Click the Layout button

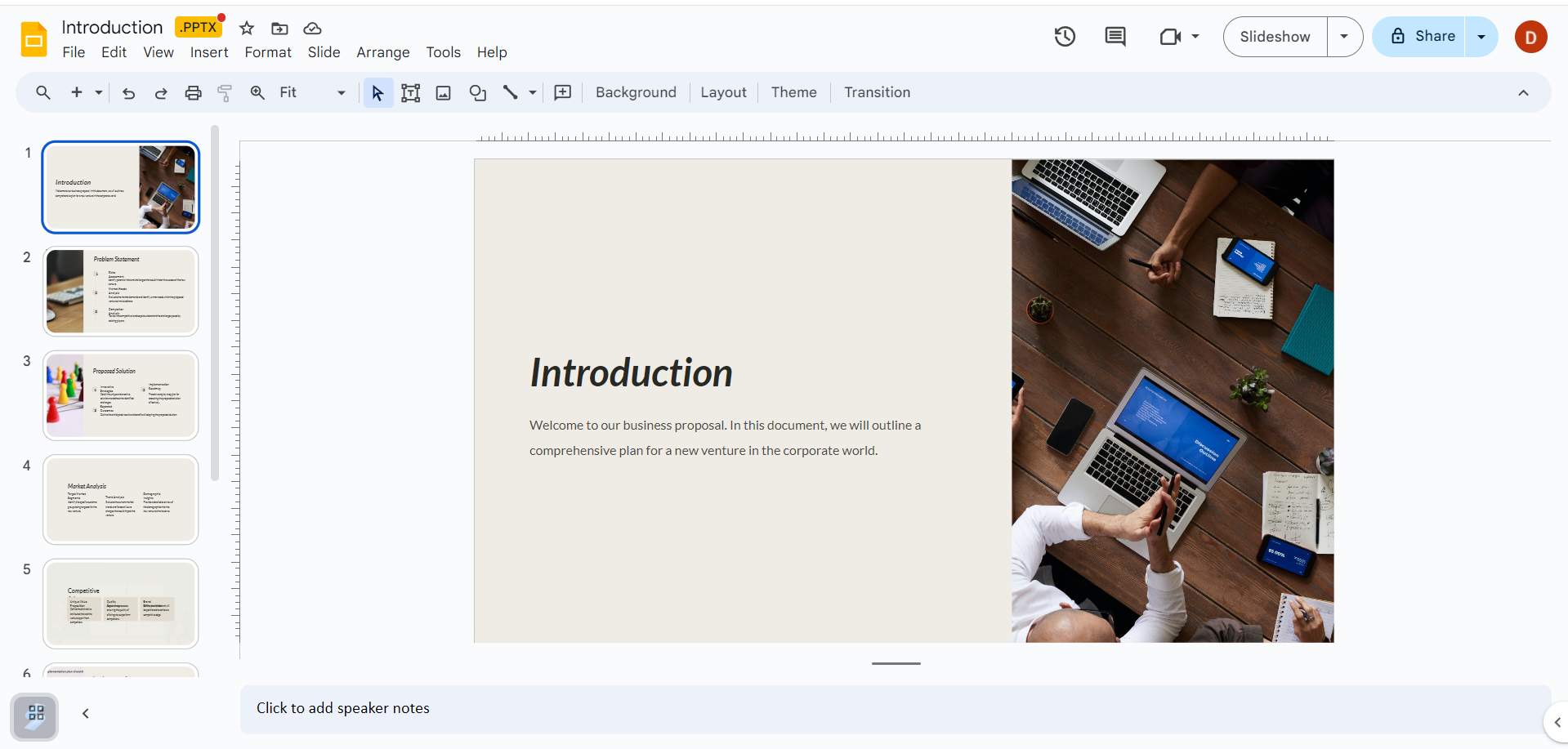pyautogui.click(x=723, y=92)
